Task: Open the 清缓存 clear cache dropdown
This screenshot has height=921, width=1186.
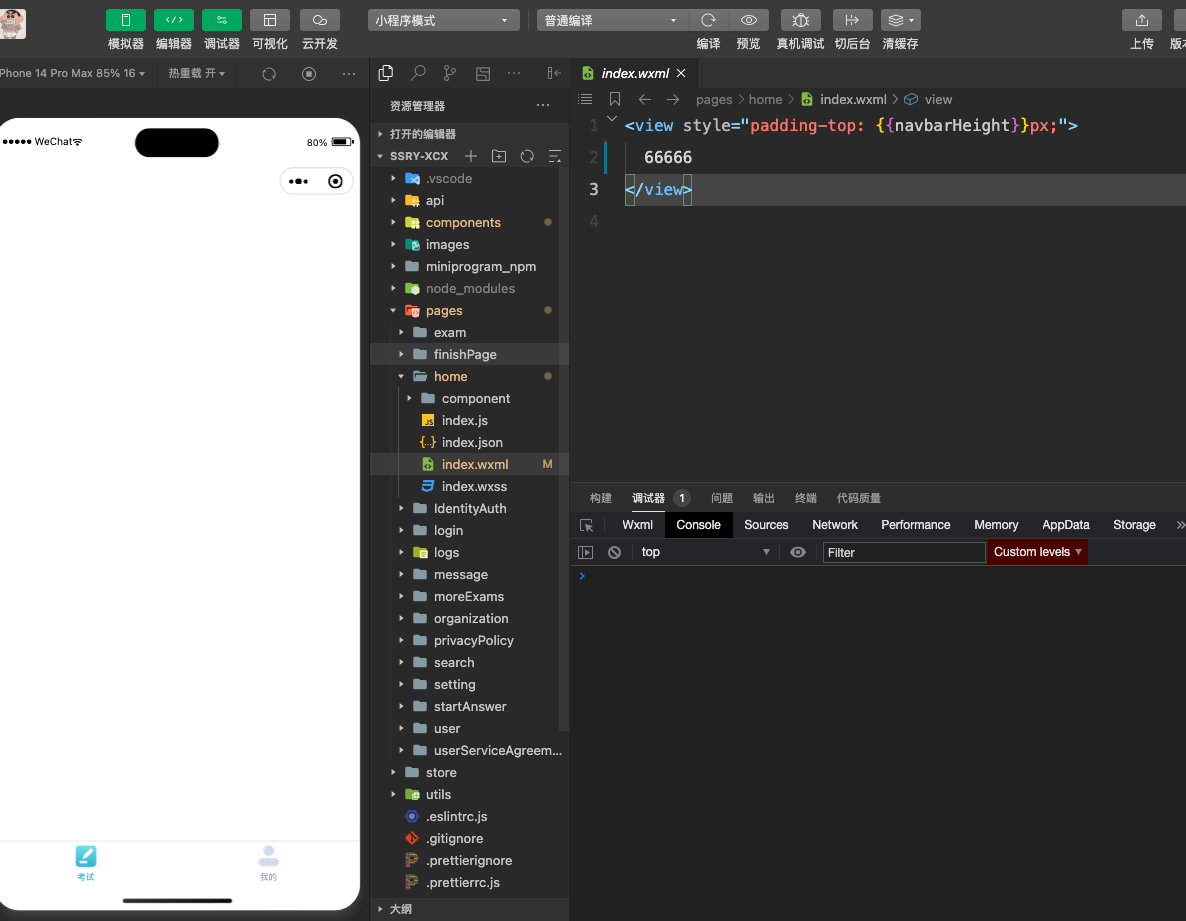Action: click(x=901, y=20)
